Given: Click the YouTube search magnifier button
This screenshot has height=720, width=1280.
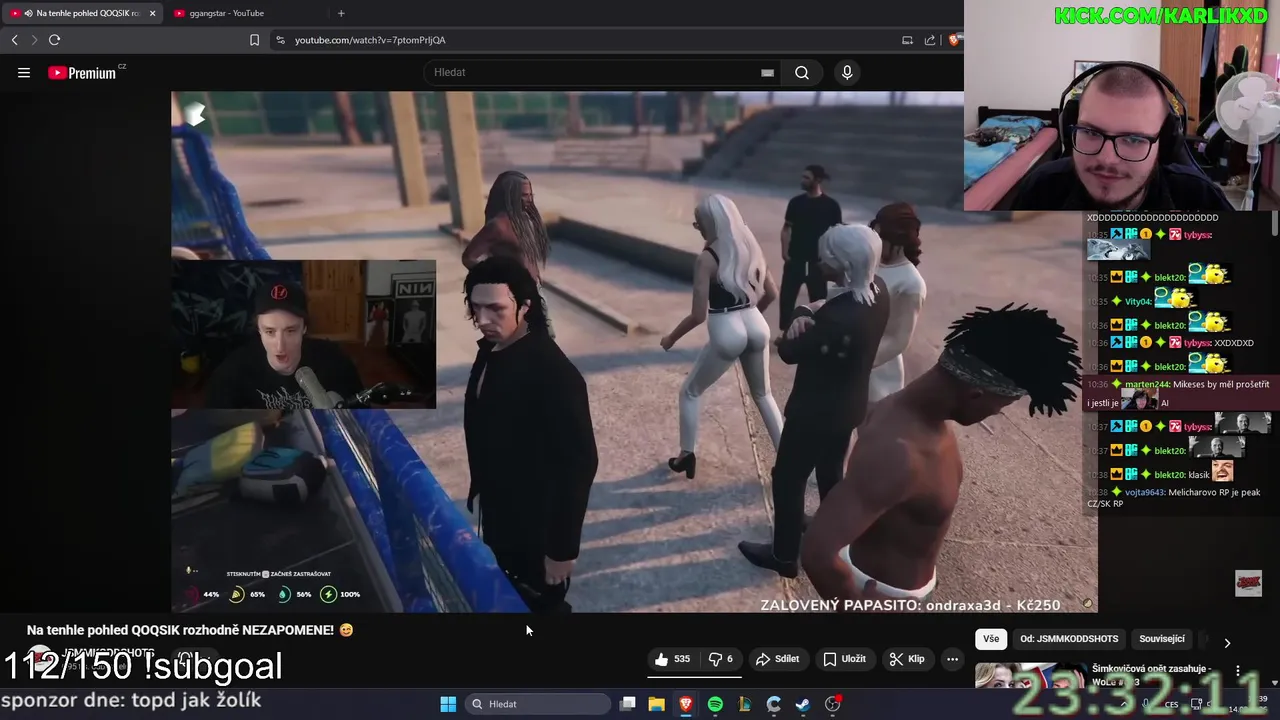Looking at the screenshot, I should click(x=802, y=72).
